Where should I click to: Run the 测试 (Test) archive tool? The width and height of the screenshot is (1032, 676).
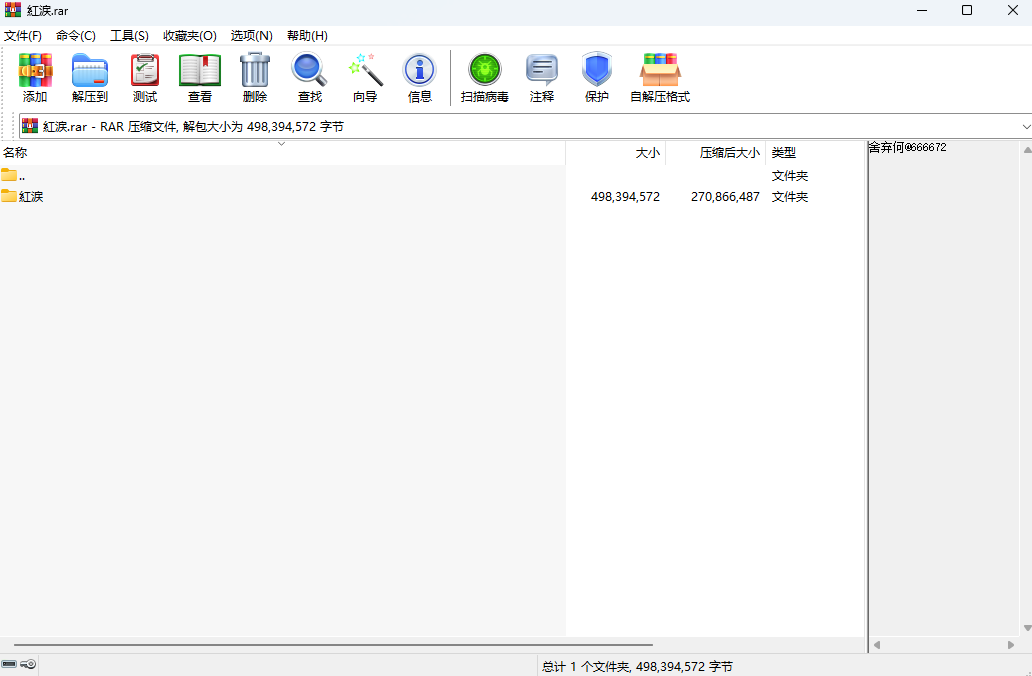[x=145, y=78]
